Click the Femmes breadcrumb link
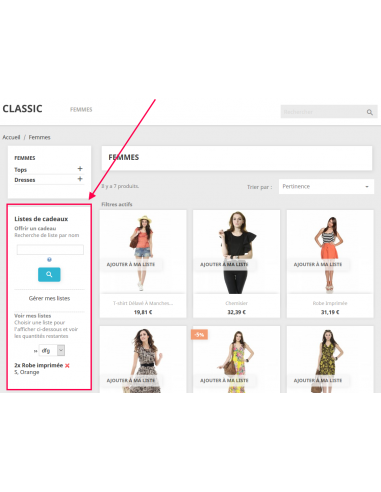 point(39,137)
